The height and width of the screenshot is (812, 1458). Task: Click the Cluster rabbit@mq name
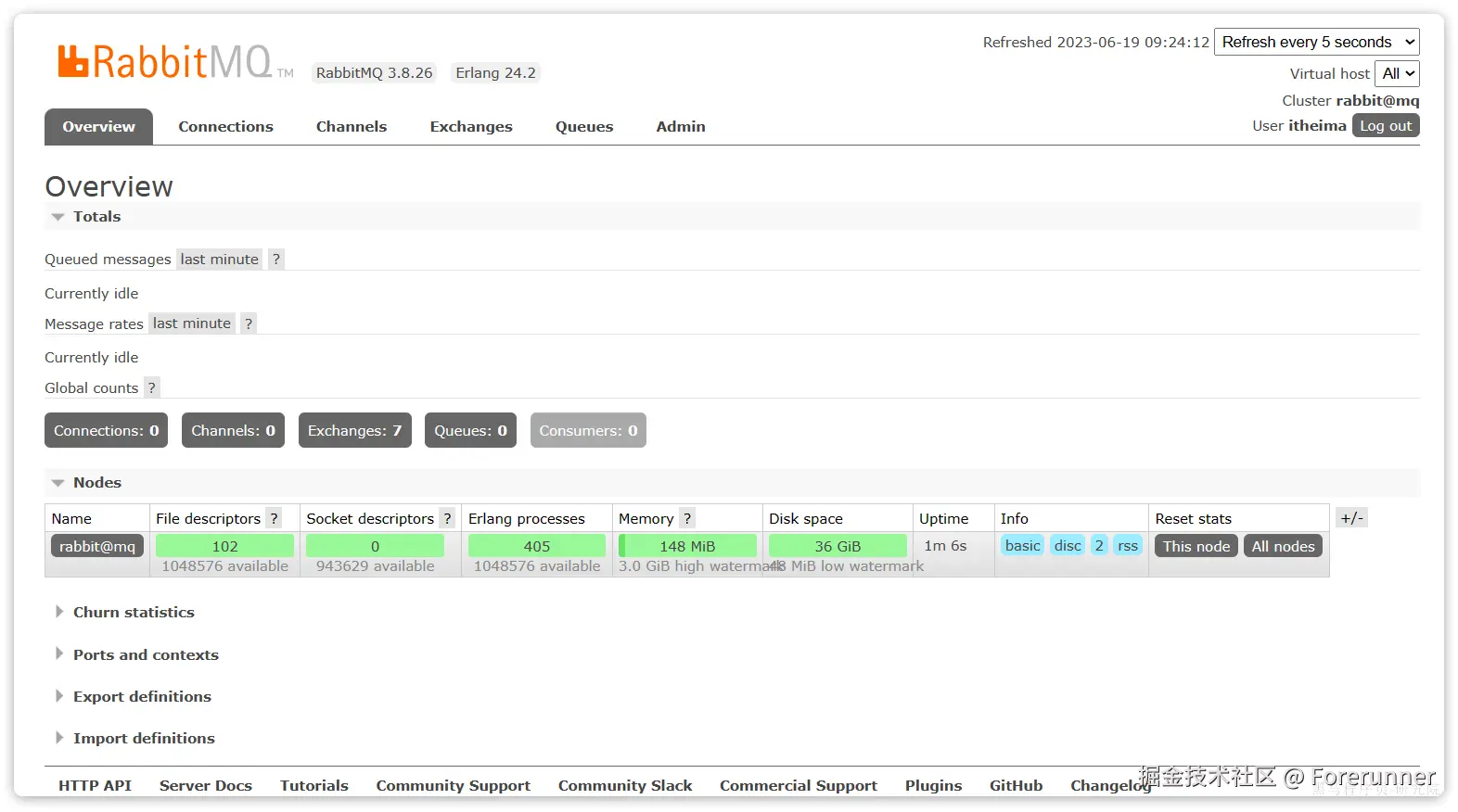click(1377, 100)
